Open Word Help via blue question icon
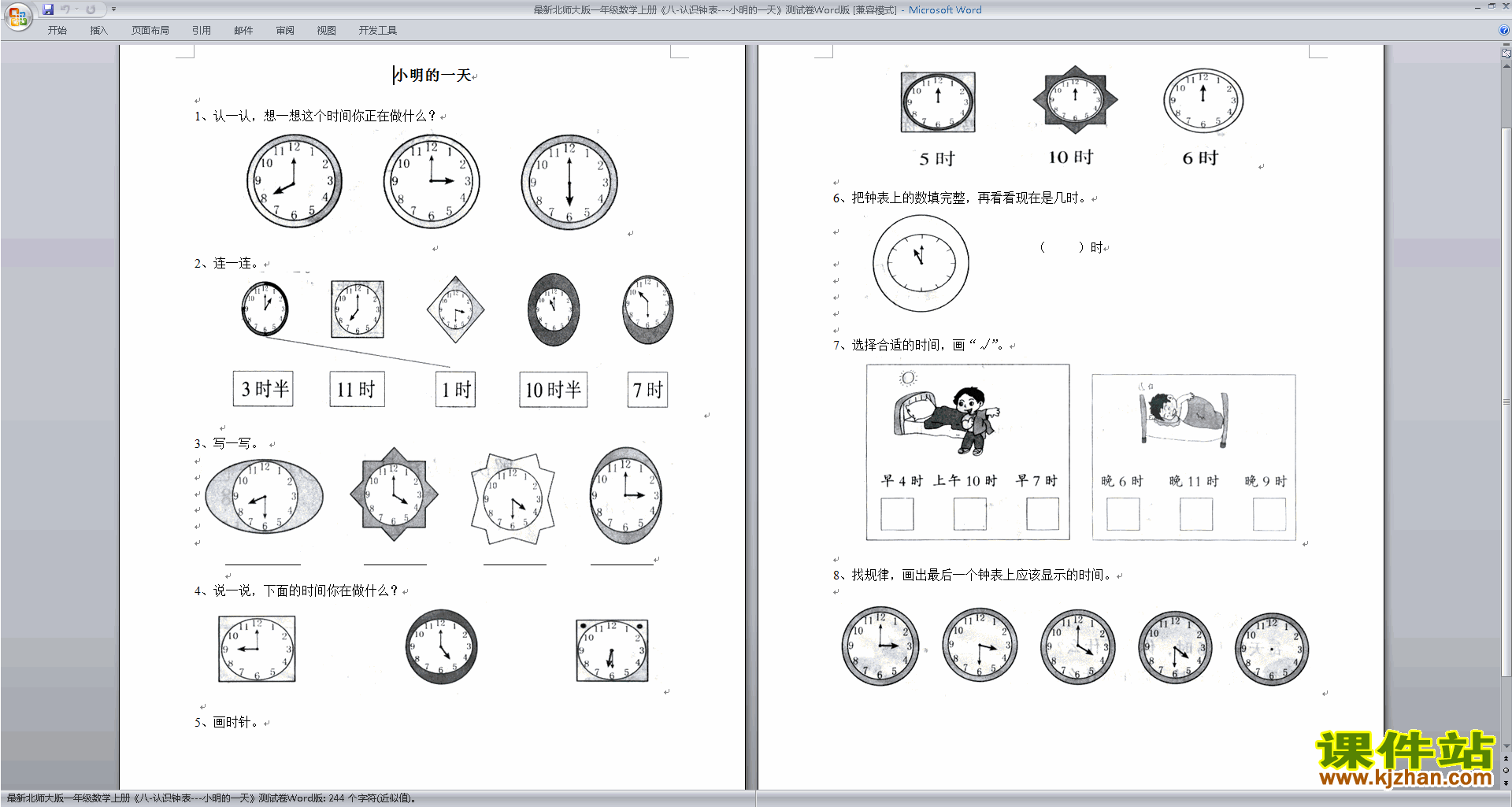The width and height of the screenshot is (1512, 807). coord(1504,30)
